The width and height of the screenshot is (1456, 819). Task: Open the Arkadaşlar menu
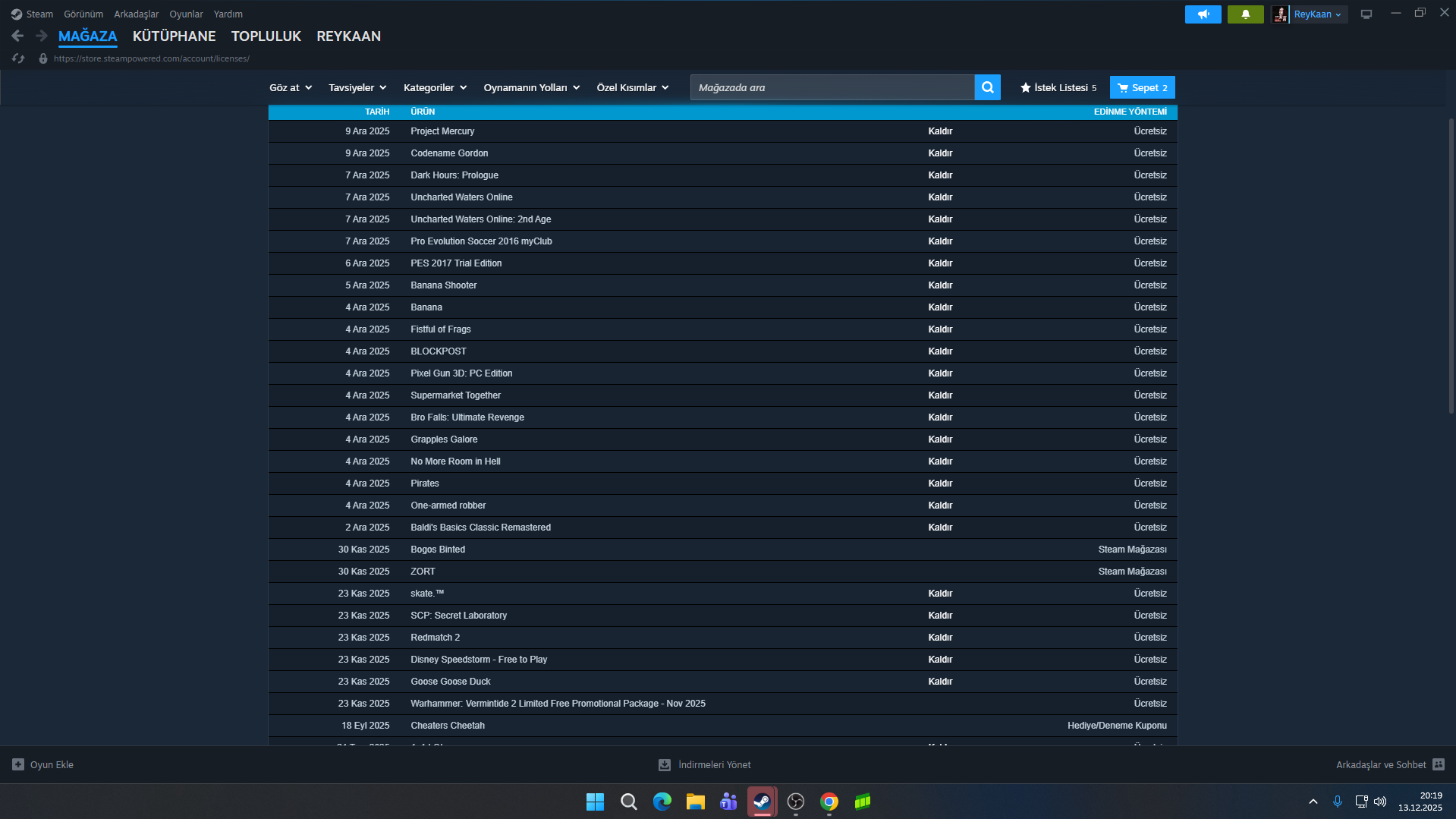pyautogui.click(x=137, y=14)
